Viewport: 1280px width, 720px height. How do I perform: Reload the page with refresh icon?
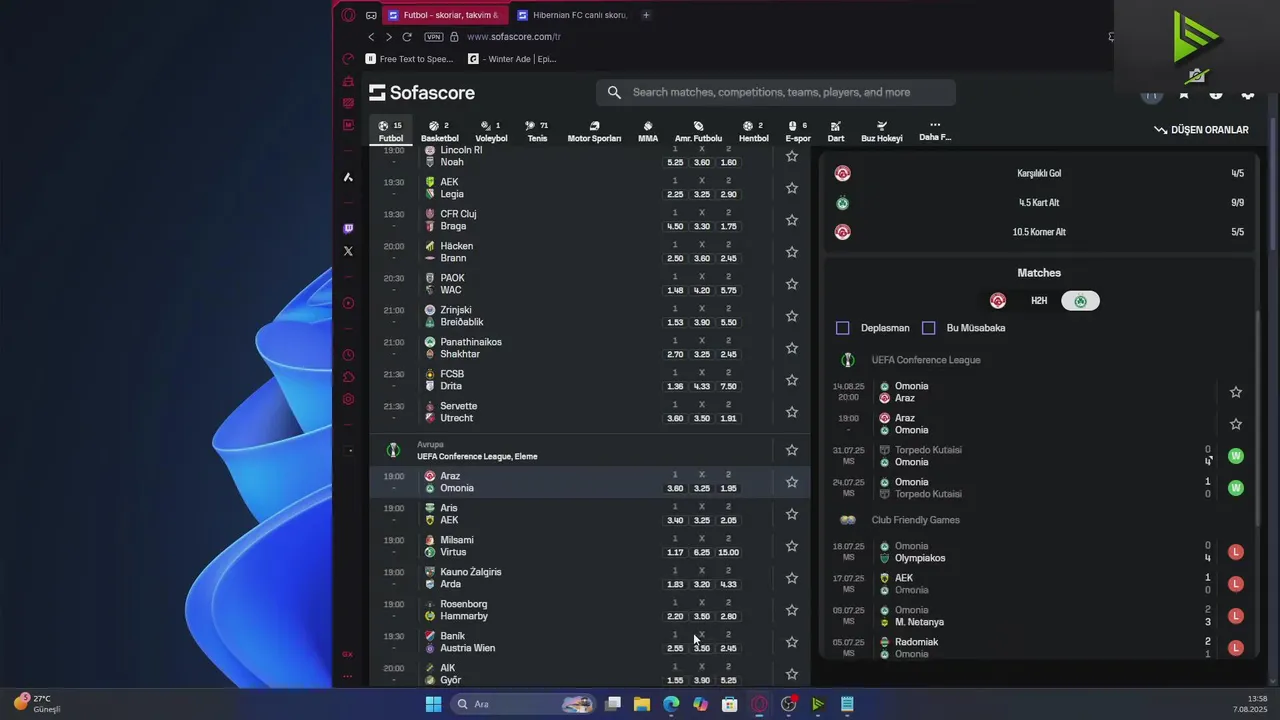(407, 37)
